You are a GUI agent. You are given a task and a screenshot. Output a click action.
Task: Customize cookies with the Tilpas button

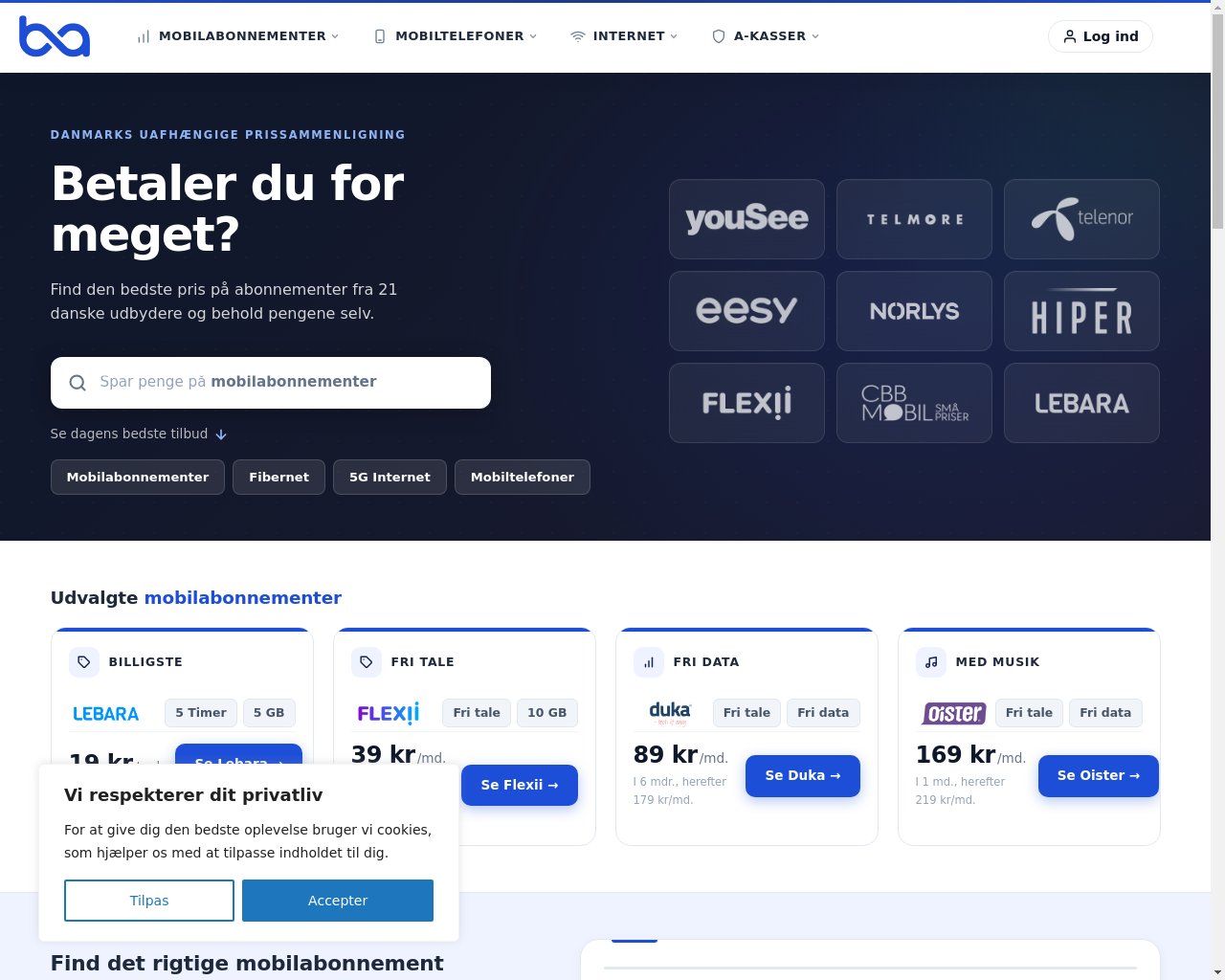(149, 901)
